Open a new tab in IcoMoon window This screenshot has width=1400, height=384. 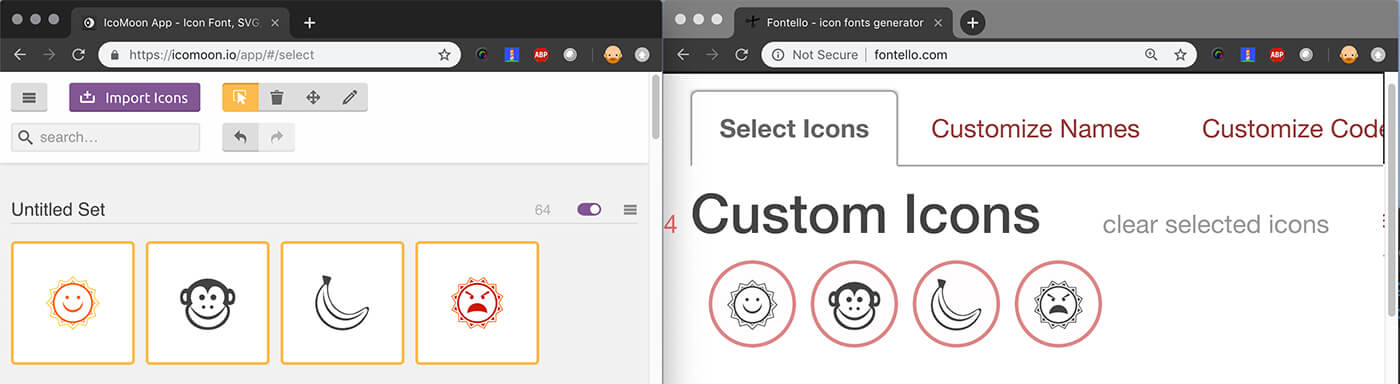310,22
